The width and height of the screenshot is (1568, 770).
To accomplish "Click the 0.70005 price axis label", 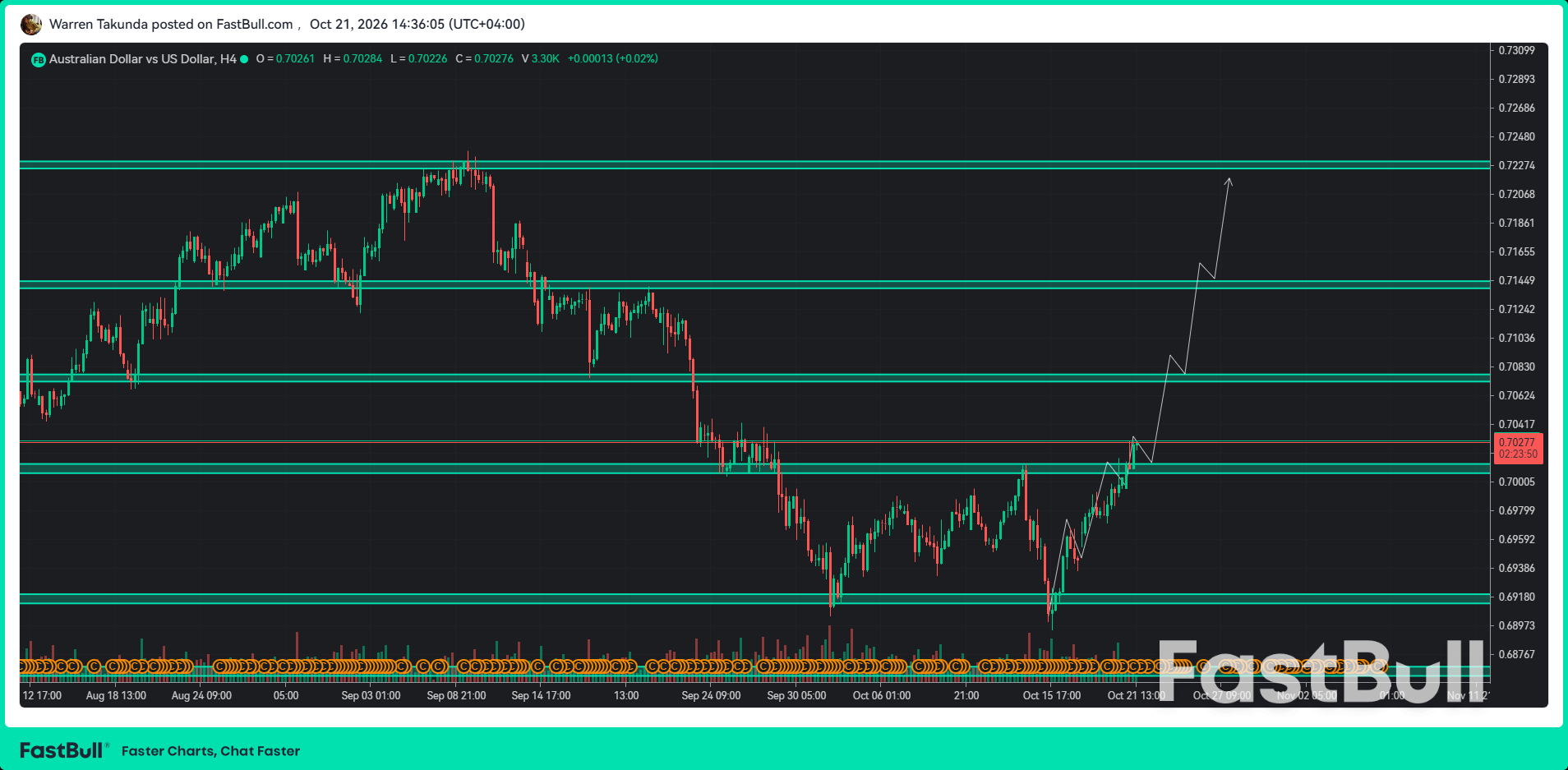I will pyautogui.click(x=1517, y=482).
